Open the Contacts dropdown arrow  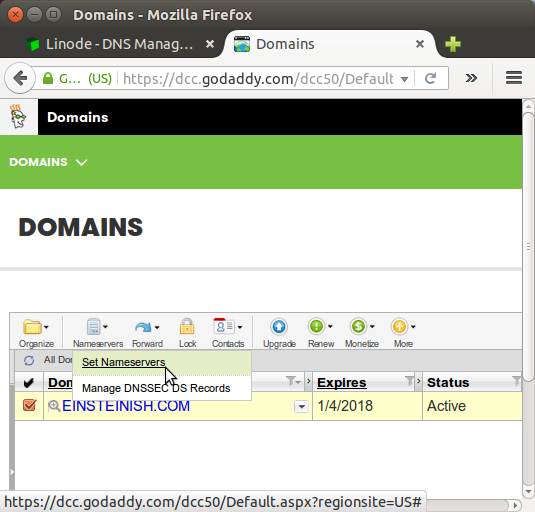coord(240,327)
